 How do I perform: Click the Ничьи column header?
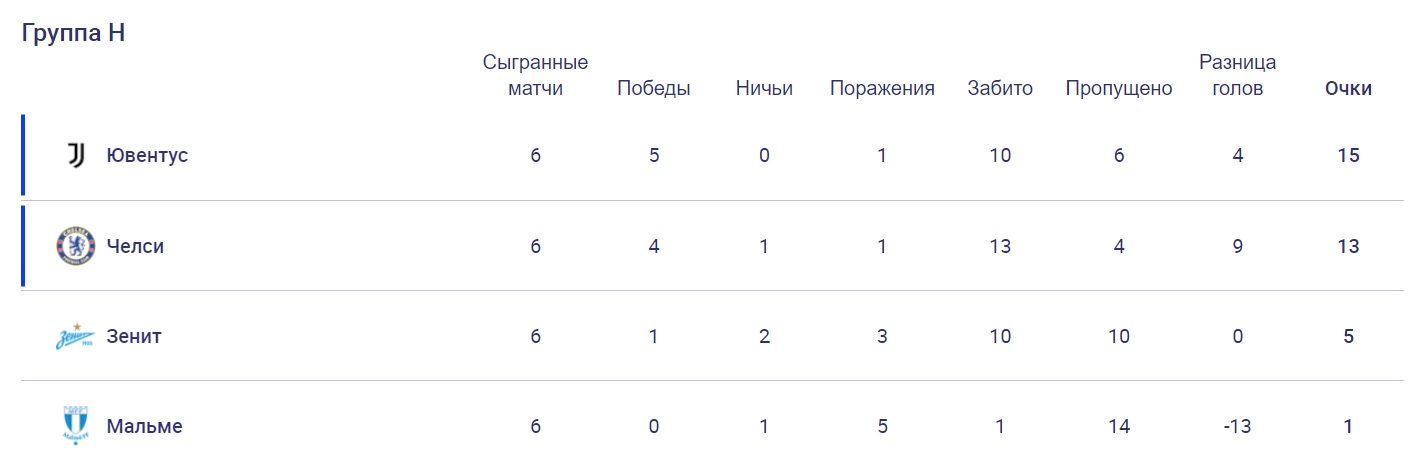coord(764,89)
